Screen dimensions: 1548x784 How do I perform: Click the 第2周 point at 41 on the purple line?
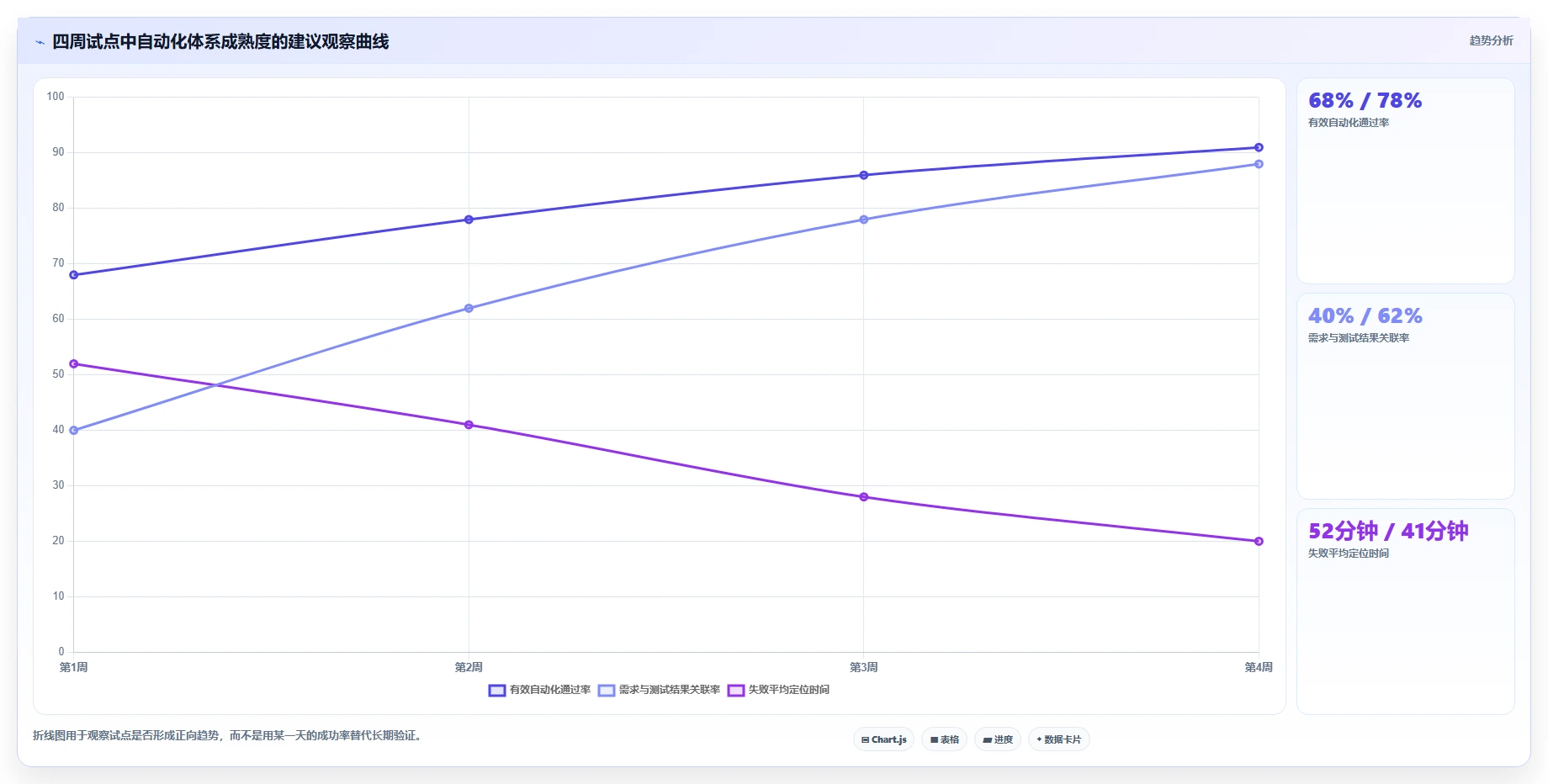(x=469, y=425)
